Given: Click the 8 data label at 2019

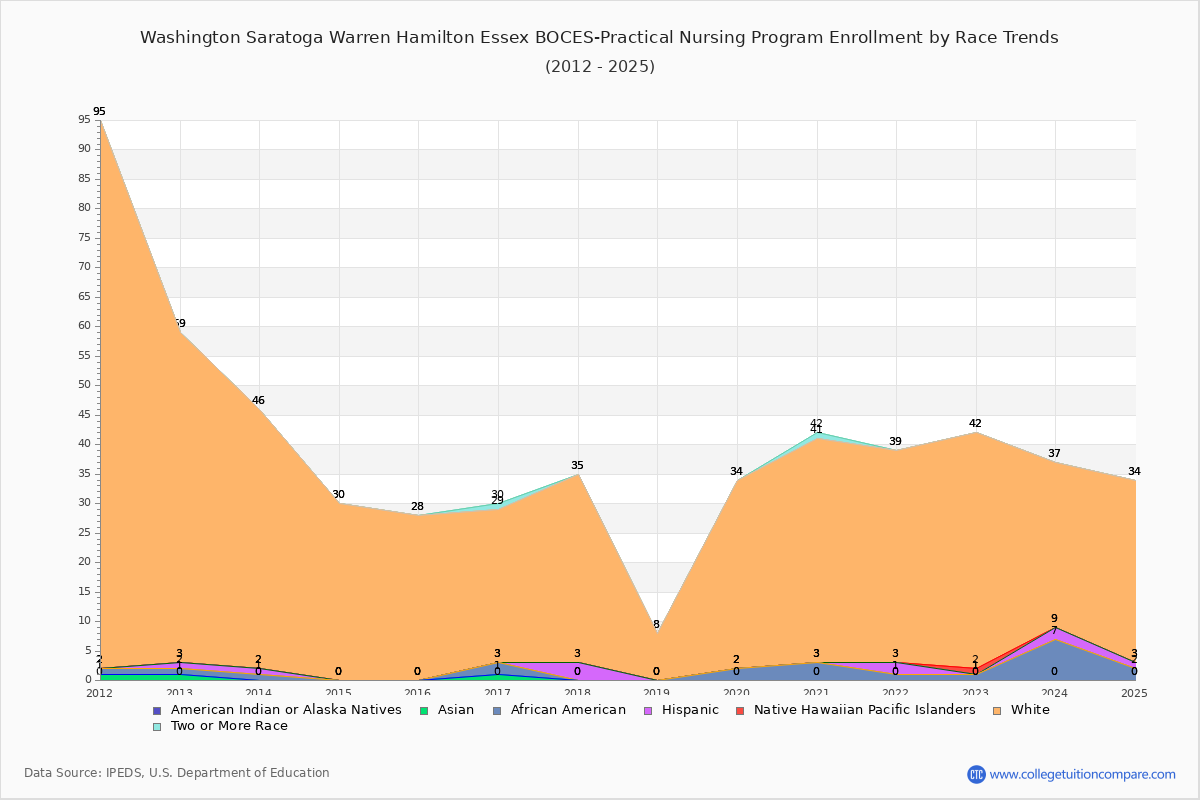Looking at the screenshot, I should pyautogui.click(x=656, y=625).
